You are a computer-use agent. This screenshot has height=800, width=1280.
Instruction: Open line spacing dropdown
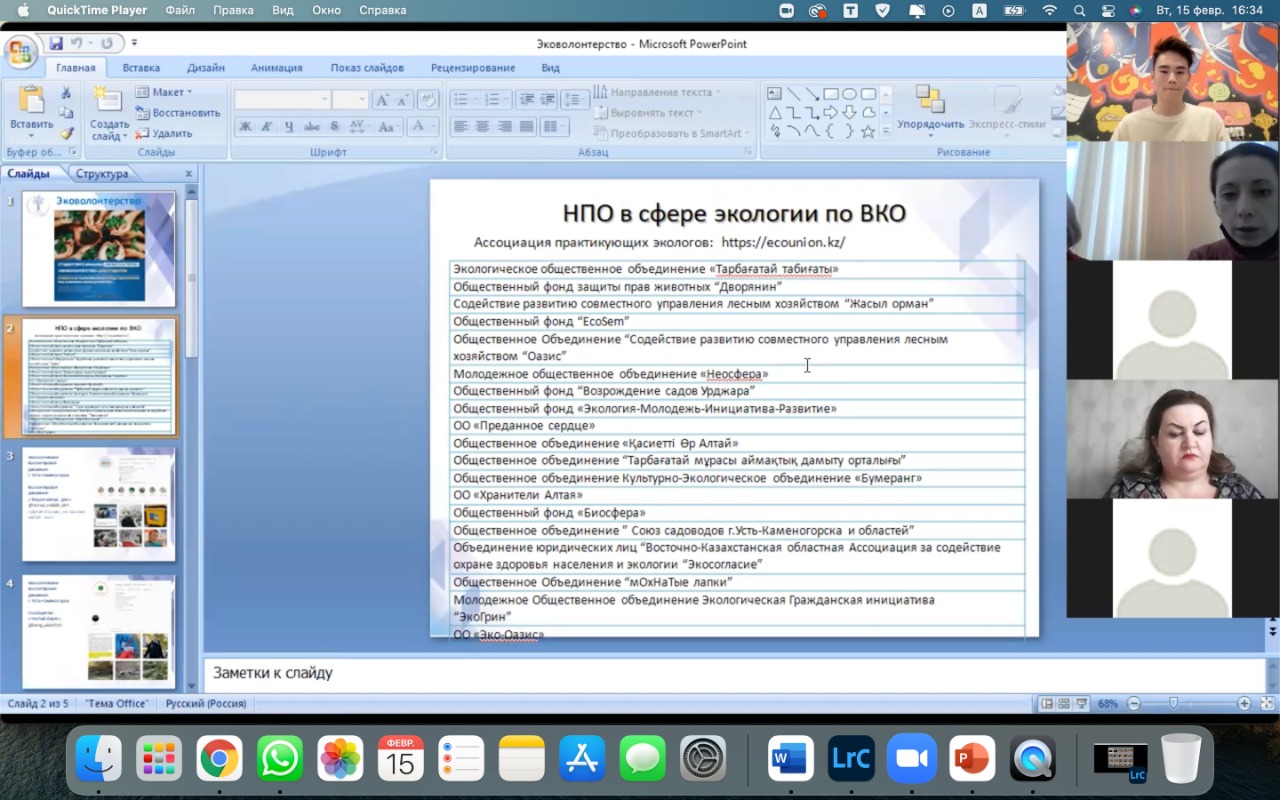574,99
